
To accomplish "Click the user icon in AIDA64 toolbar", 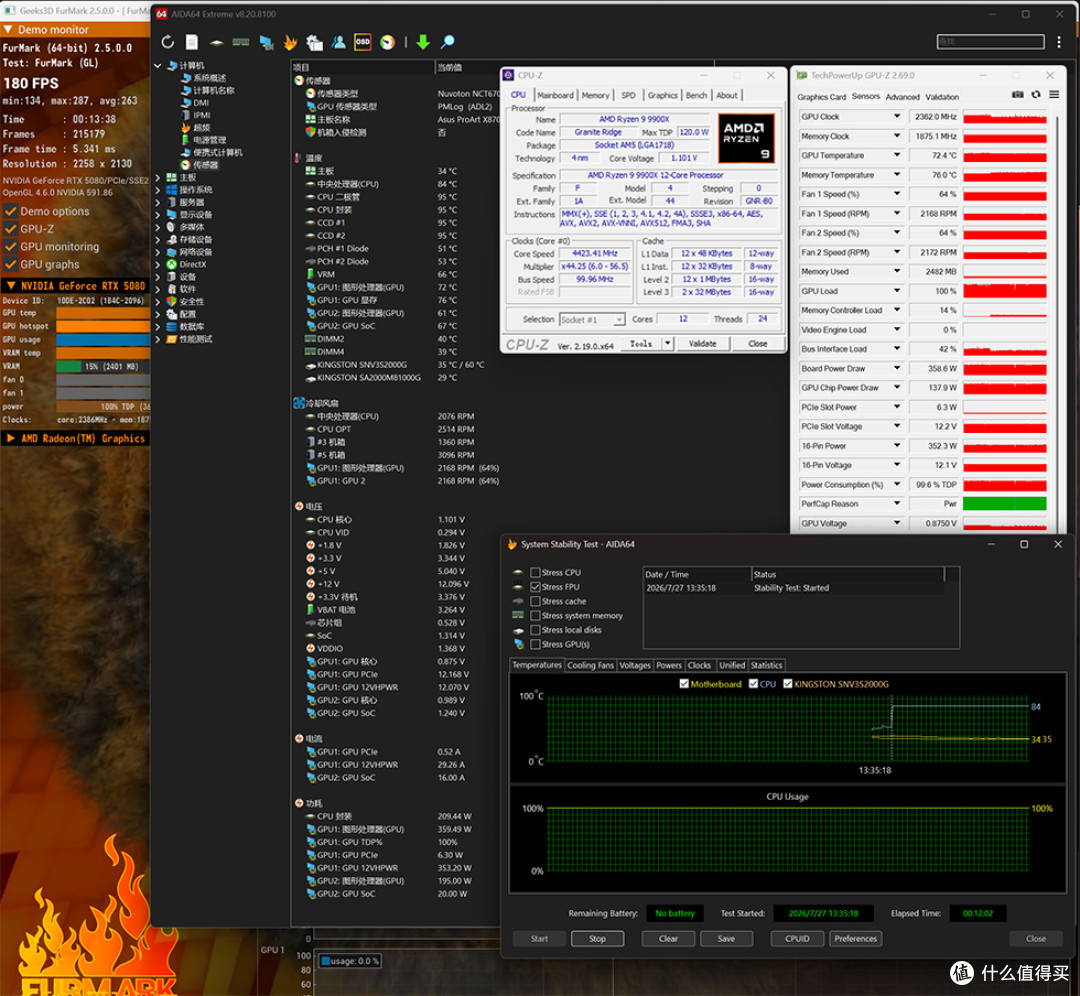I will 338,42.
